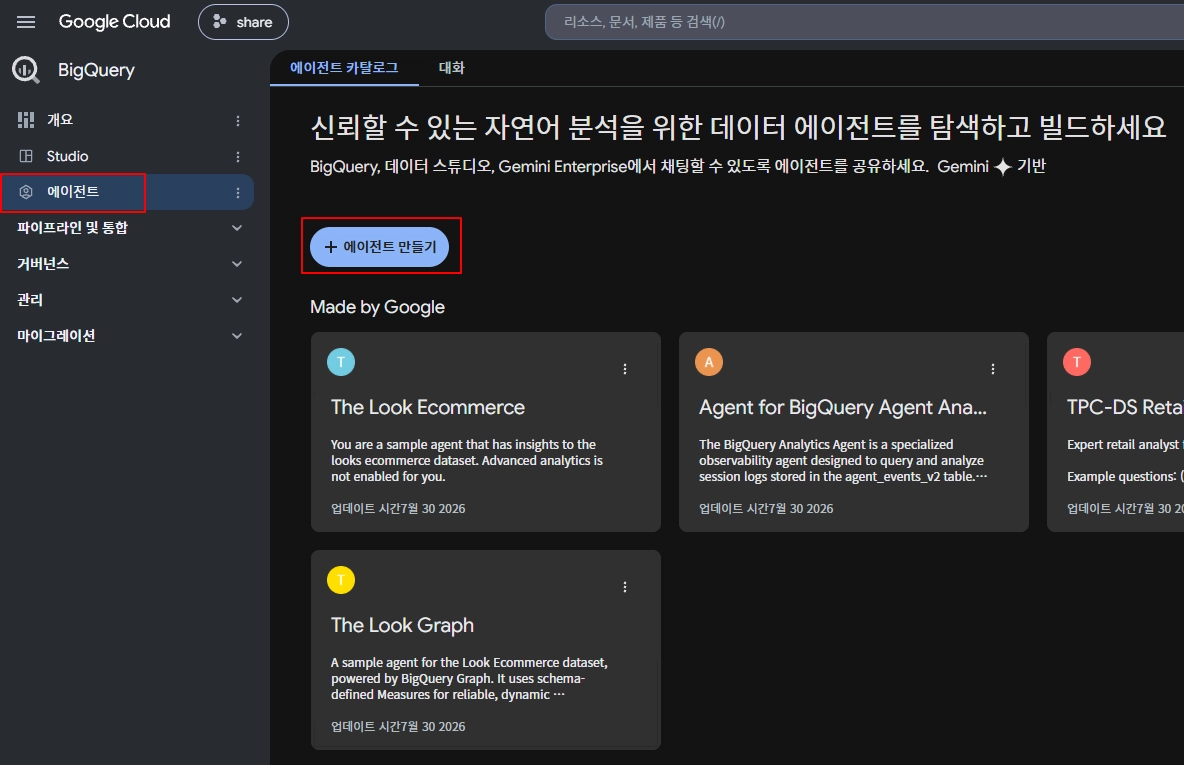Image resolution: width=1184 pixels, height=765 pixels.
Task: Open The Look Ecommerce card options menu
Action: pos(624,369)
